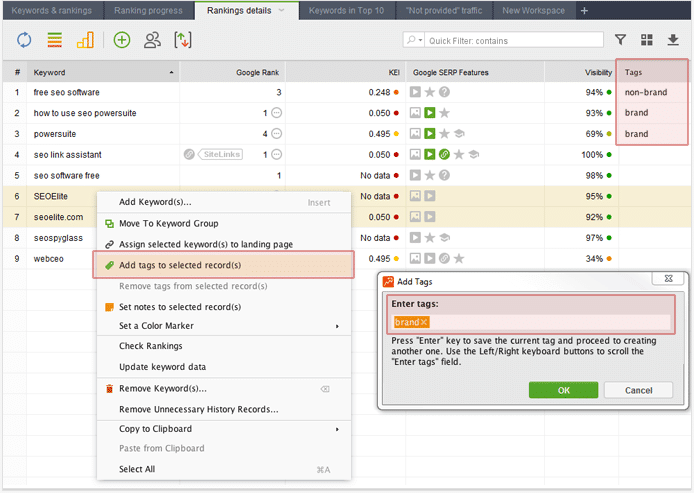Viewport: 694px width, 493px height.
Task: Click the striped list lines toolbar icon
Action: [x=55, y=40]
